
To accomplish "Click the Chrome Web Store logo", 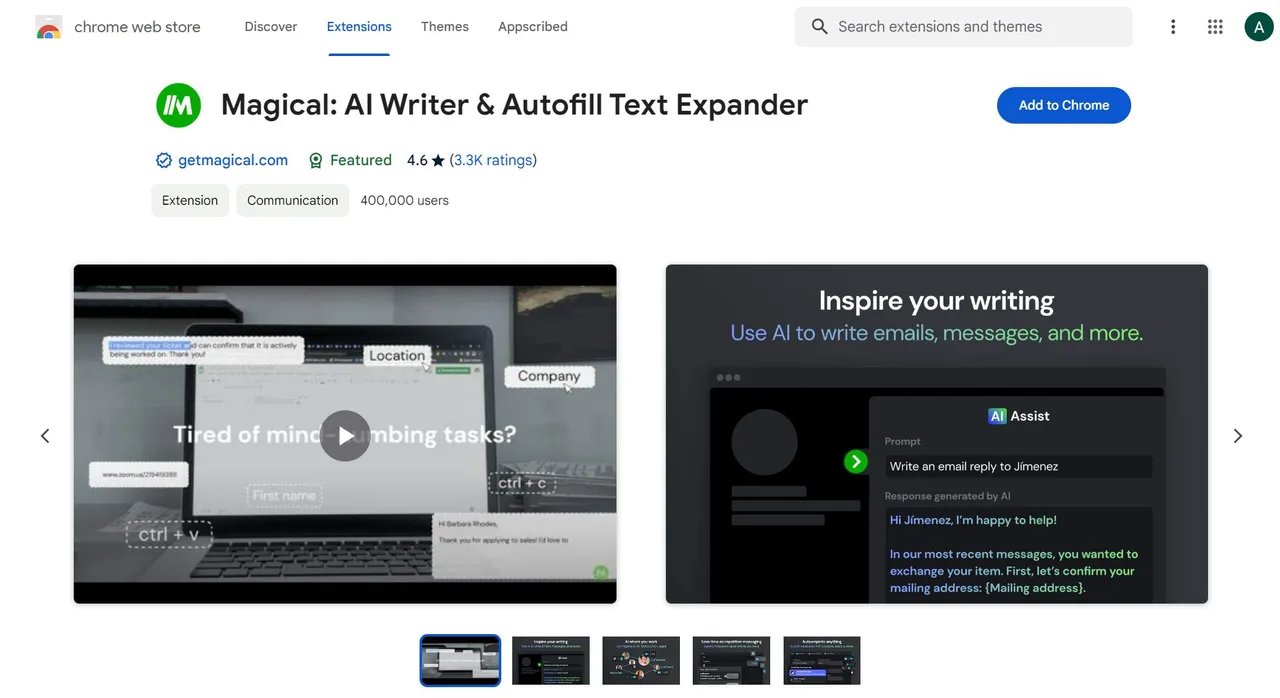I will pos(48,27).
